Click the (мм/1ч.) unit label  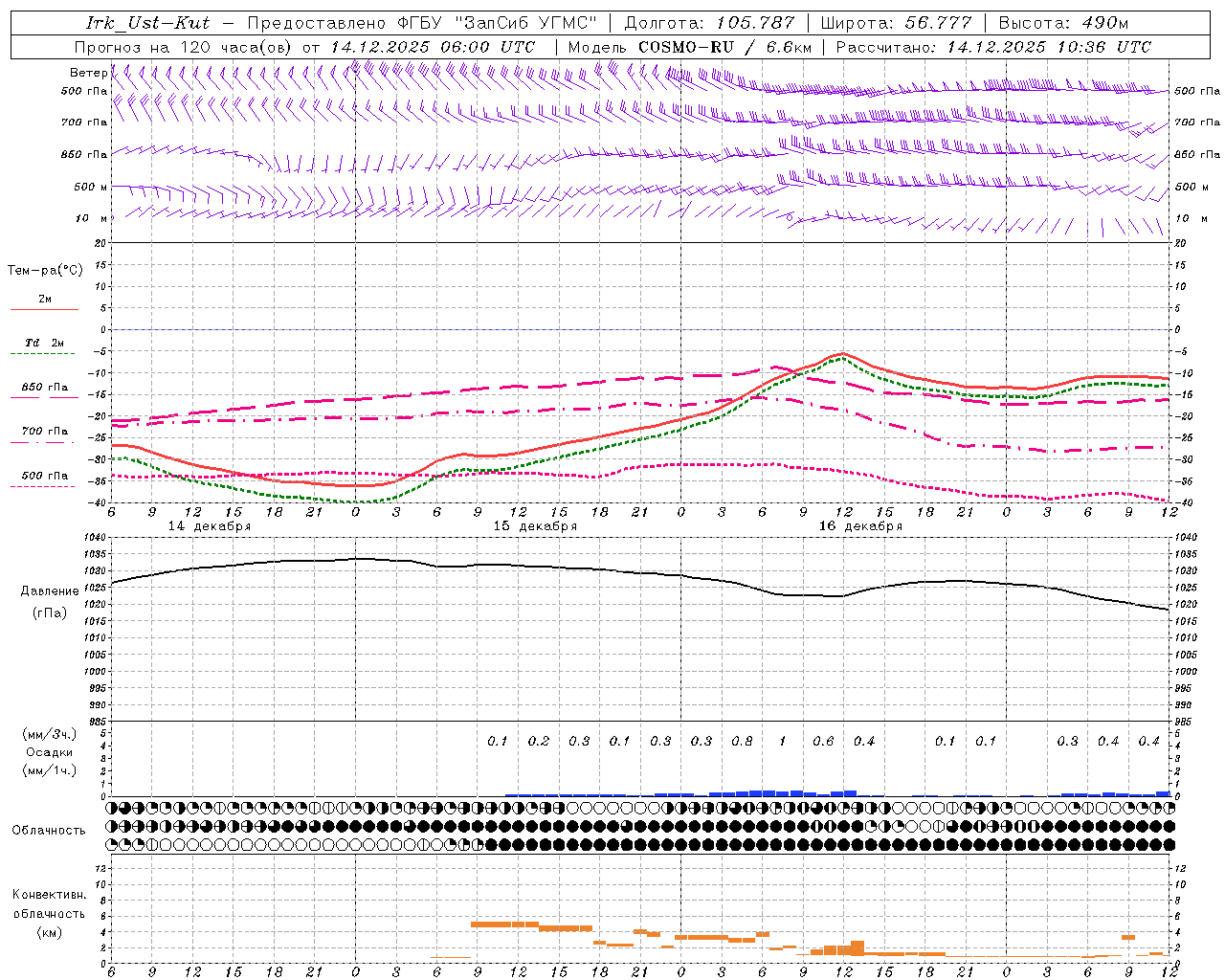pyautogui.click(x=50, y=770)
